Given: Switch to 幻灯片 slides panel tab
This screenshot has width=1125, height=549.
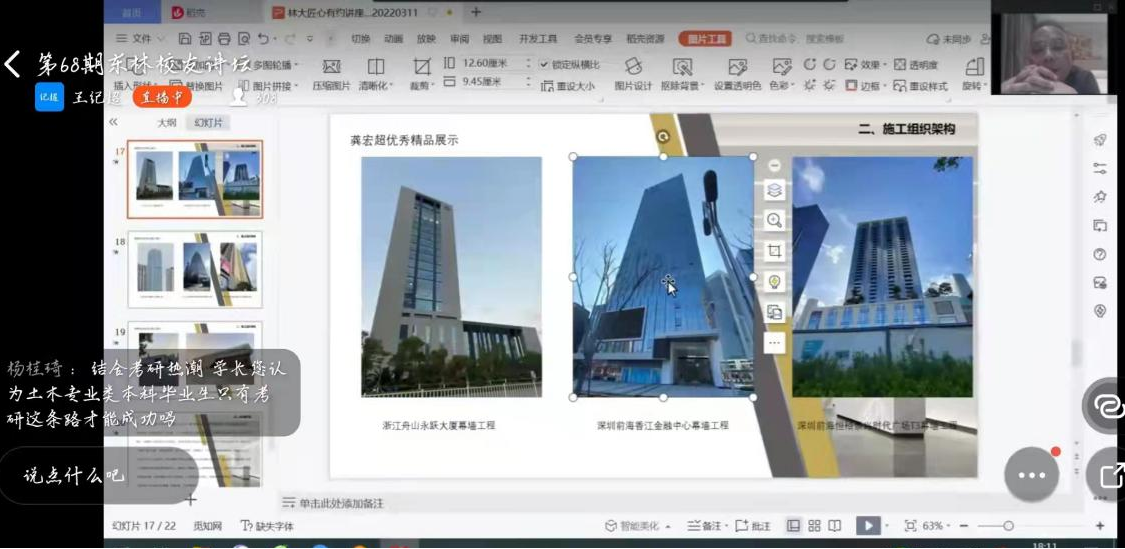Looking at the screenshot, I should point(208,123).
